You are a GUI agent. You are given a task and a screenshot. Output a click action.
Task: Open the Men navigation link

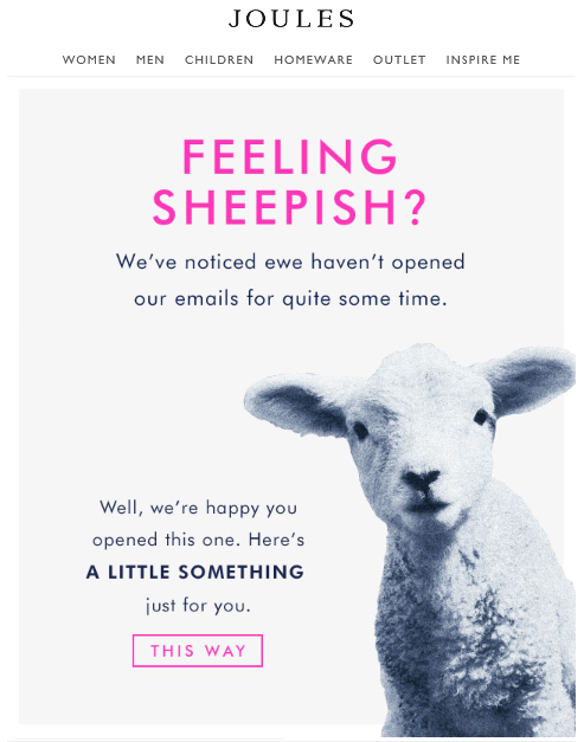coord(150,60)
